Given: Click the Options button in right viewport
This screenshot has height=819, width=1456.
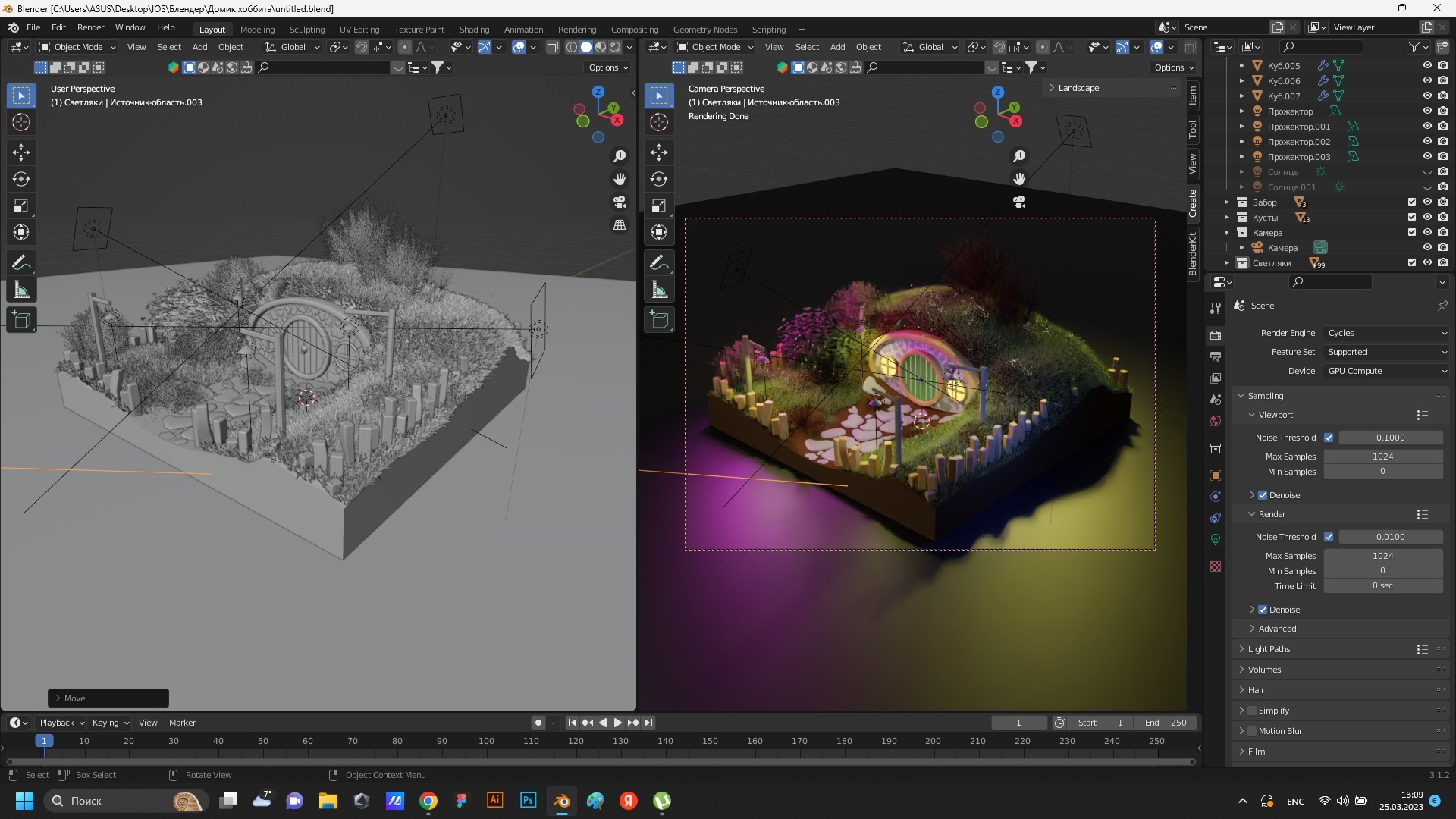Looking at the screenshot, I should 1174,67.
